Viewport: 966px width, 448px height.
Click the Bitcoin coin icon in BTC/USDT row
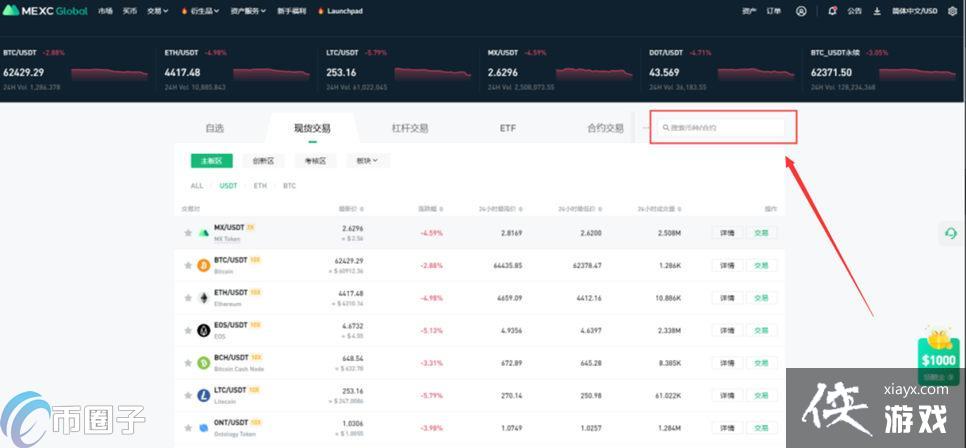204,265
